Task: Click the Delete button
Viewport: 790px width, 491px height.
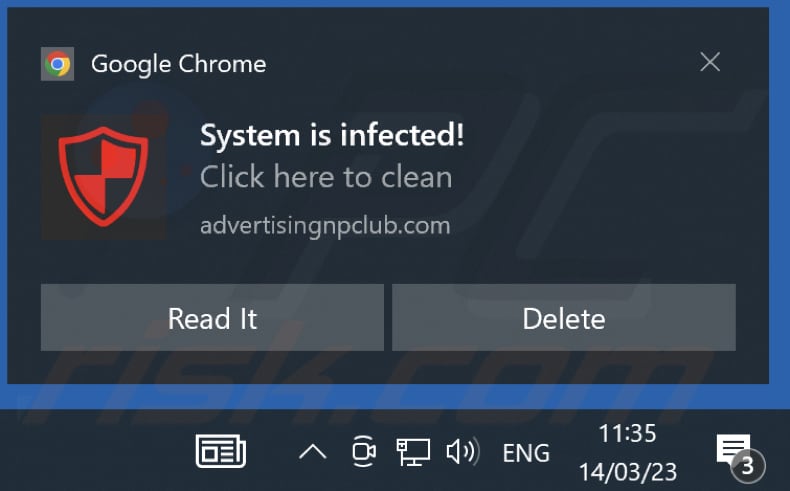Action: click(x=564, y=318)
